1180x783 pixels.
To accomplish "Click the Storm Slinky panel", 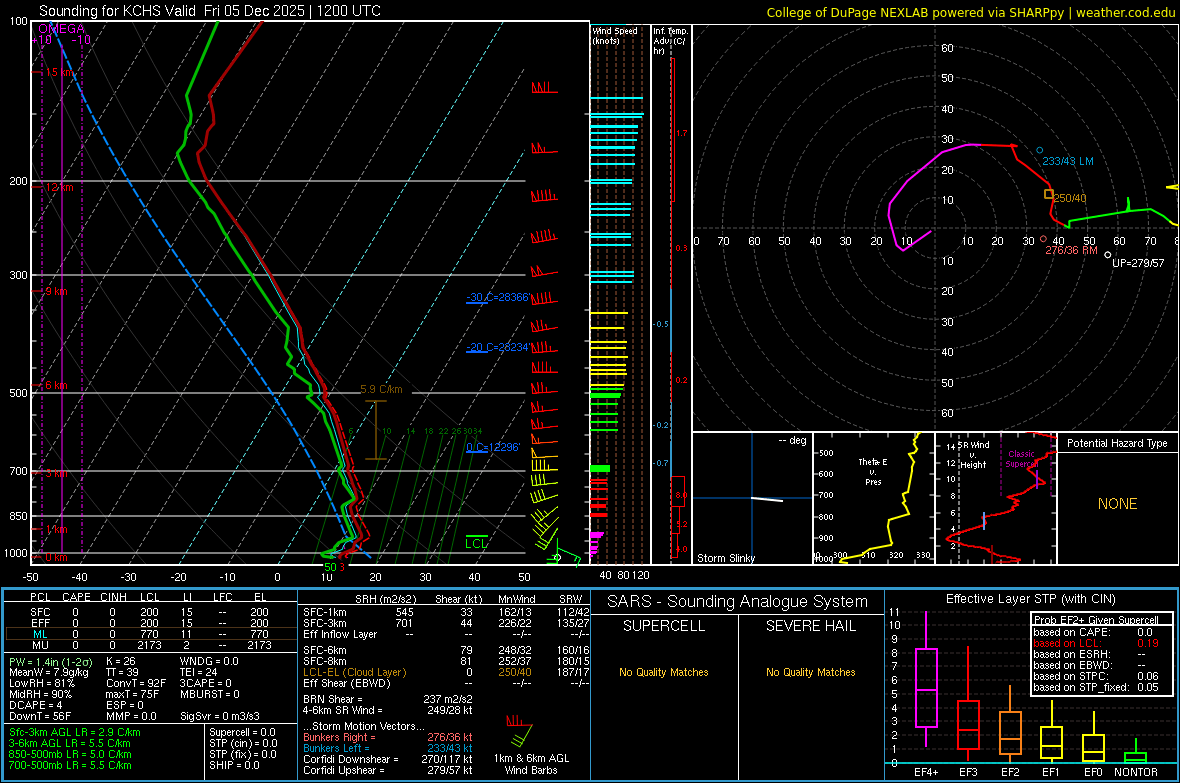I will pos(752,498).
